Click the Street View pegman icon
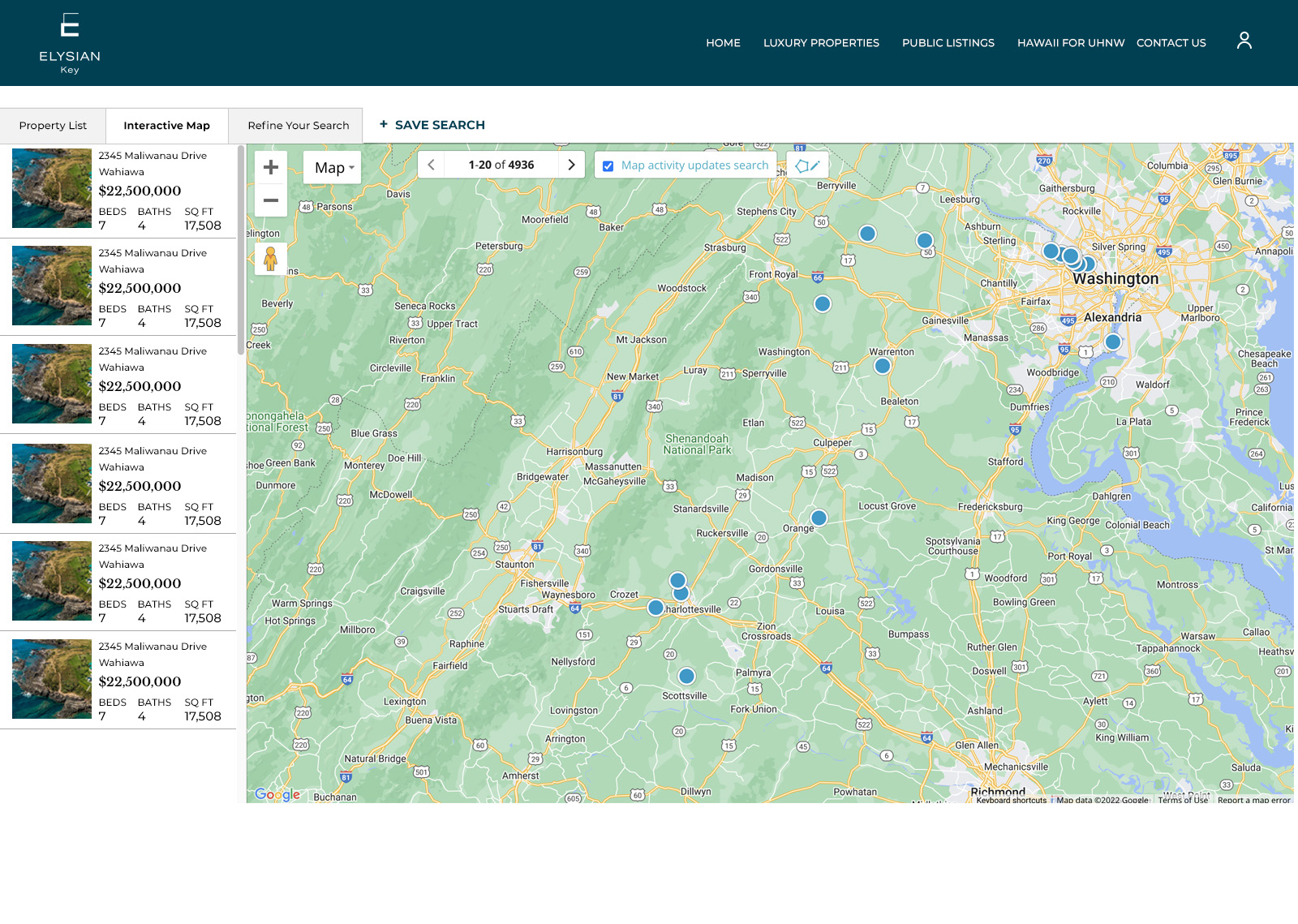The image size is (1298, 924). (271, 260)
